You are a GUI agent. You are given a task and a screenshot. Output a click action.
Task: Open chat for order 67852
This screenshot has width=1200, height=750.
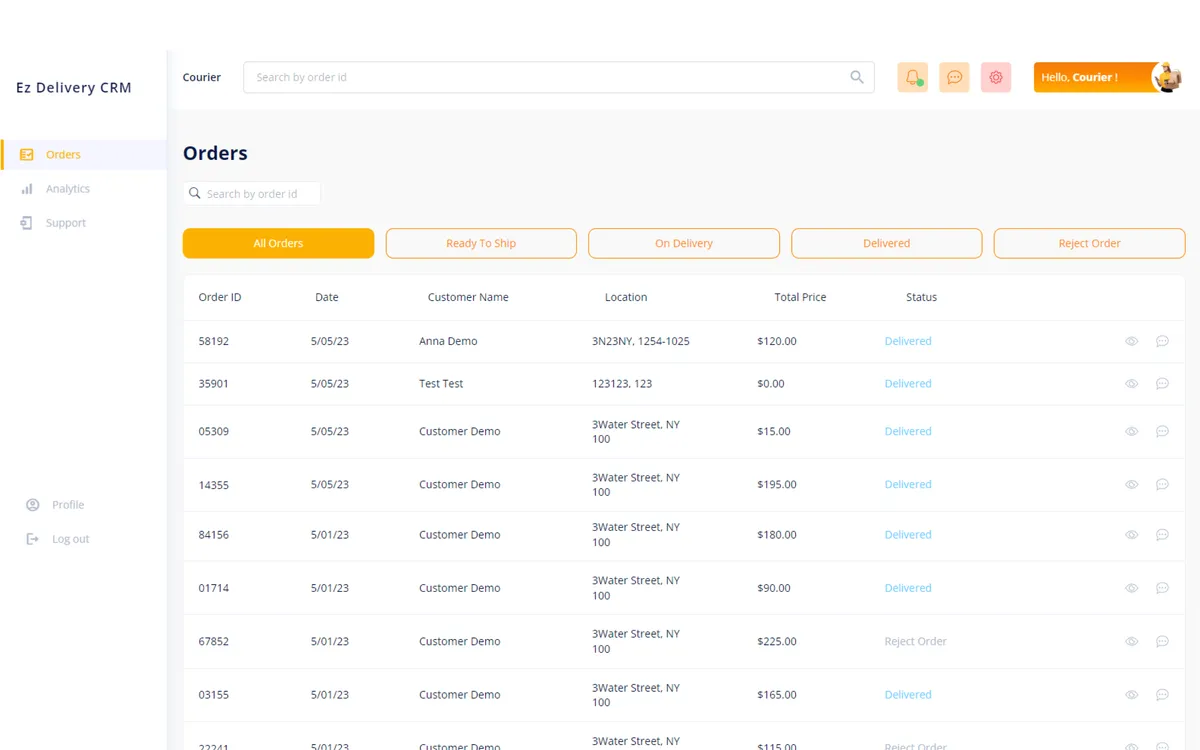click(1162, 642)
